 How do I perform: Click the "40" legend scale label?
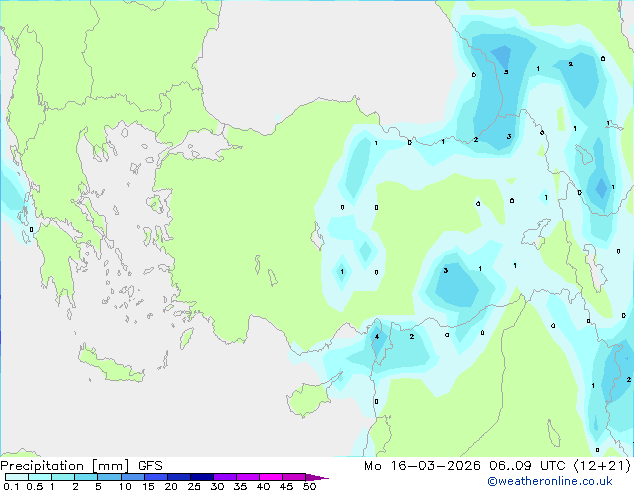click(x=264, y=486)
